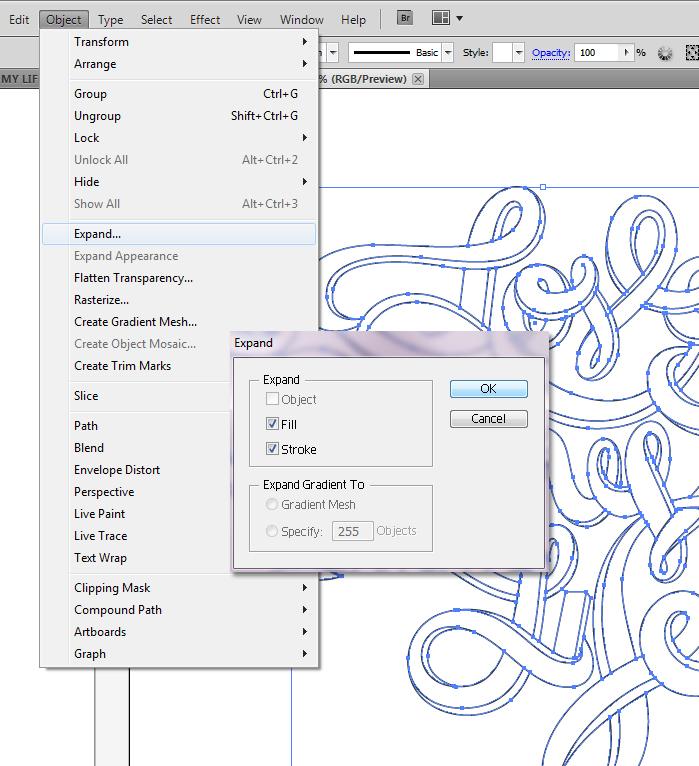Click the partially visible icon after Recolor Artwork
The image size is (699, 766).
(x=690, y=53)
